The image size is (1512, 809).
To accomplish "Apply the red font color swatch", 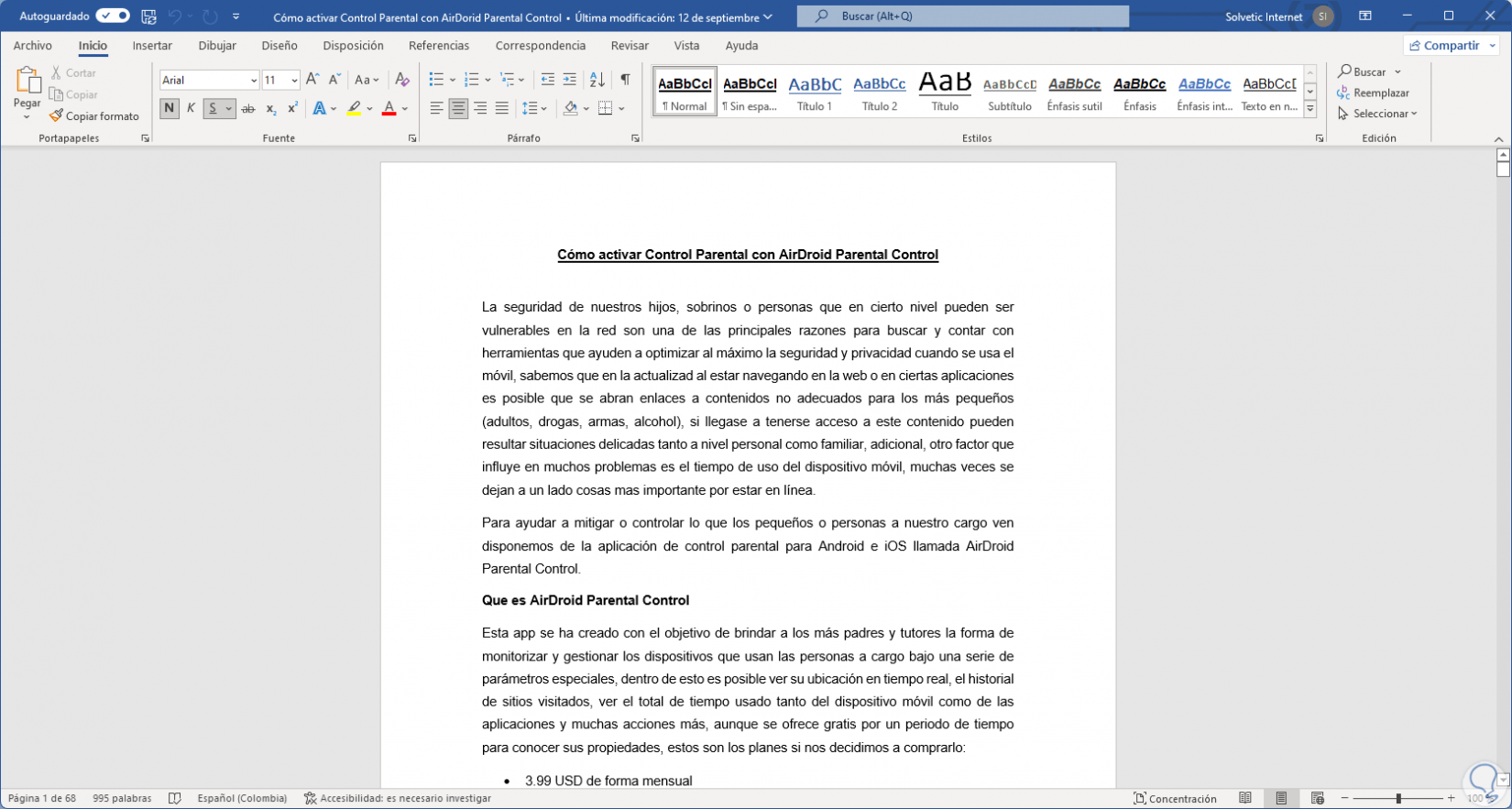I will click(389, 109).
